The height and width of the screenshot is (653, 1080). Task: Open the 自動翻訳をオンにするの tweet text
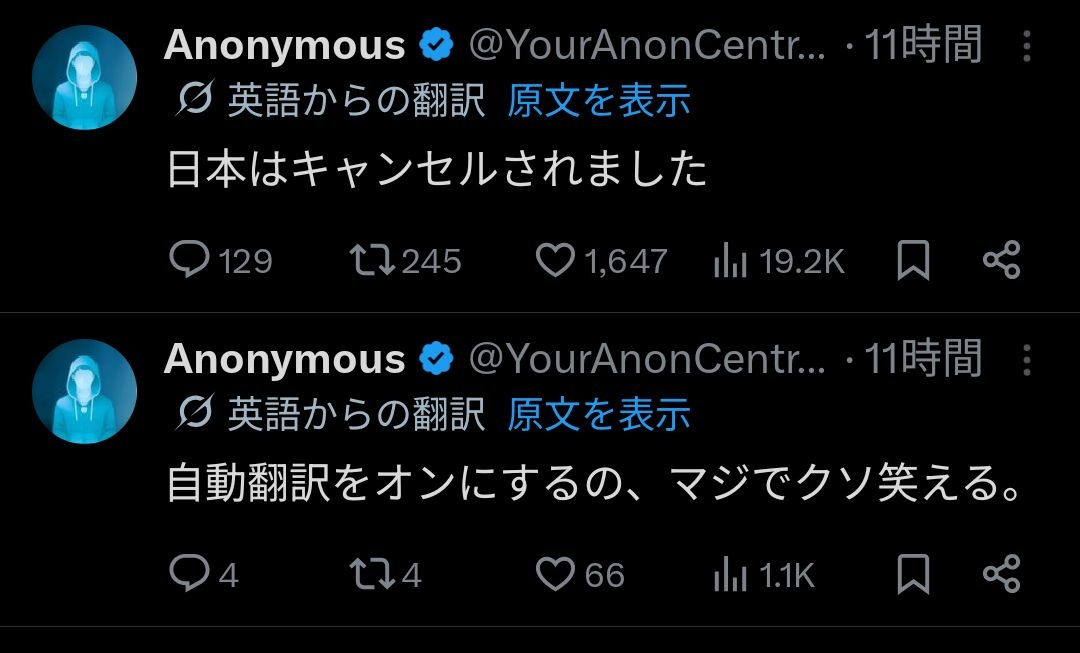coord(595,487)
